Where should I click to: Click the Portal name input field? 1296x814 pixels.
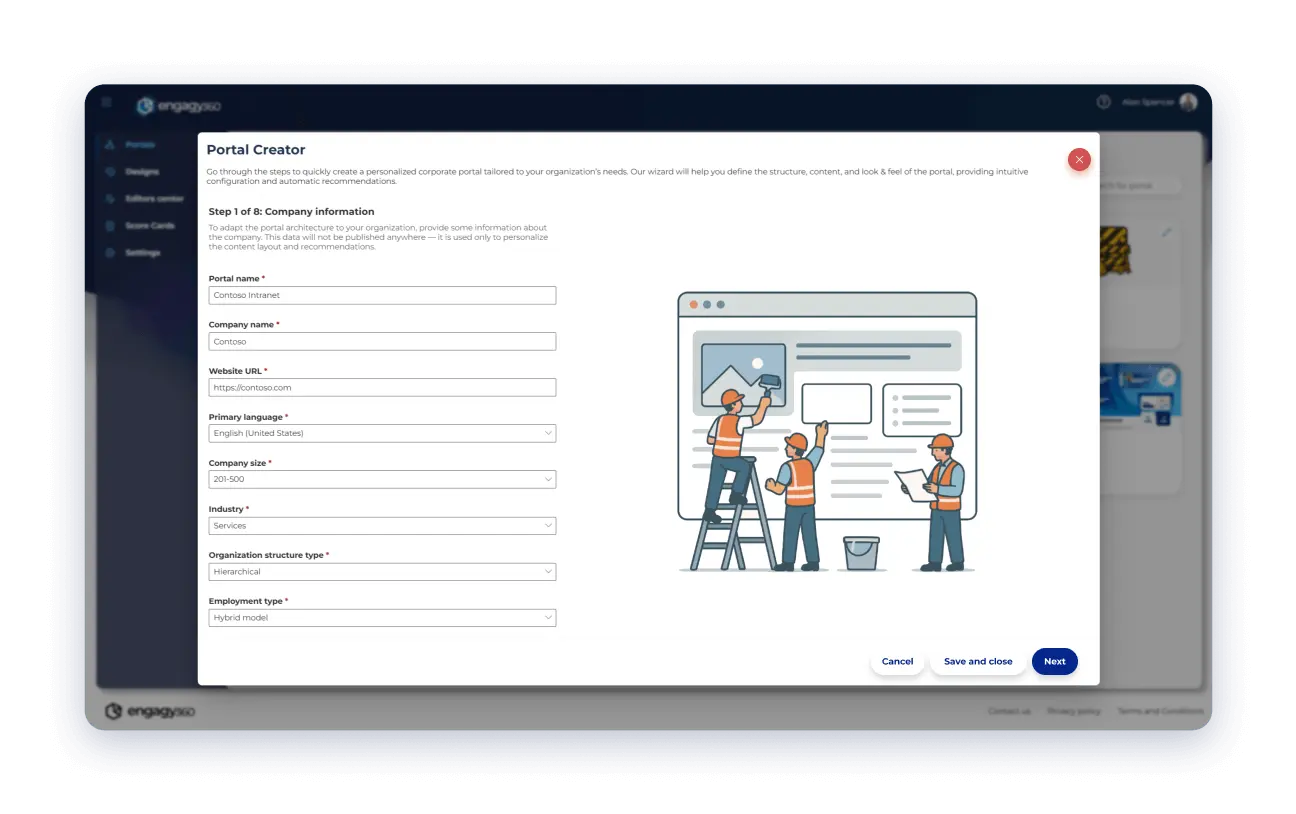click(x=382, y=296)
